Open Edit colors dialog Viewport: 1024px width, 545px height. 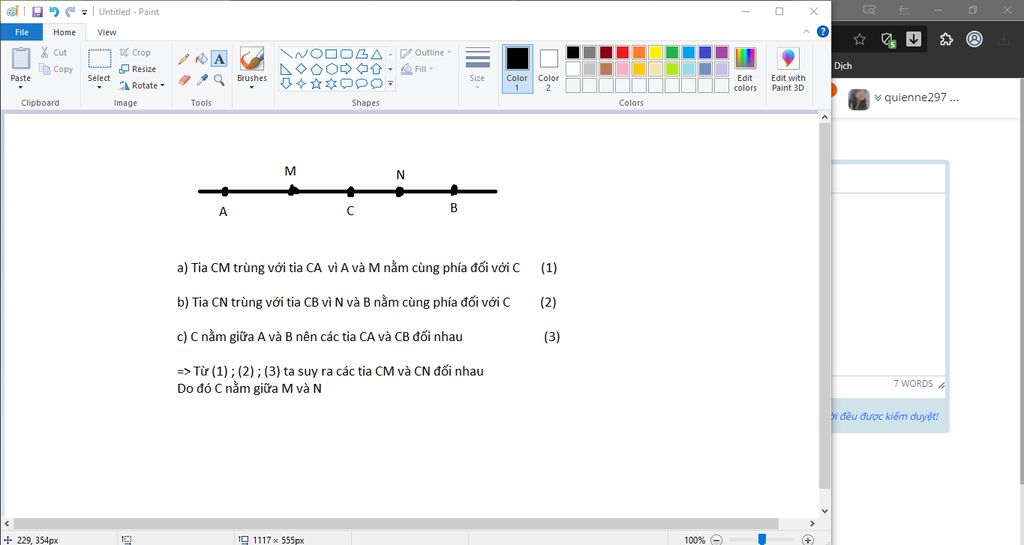(x=745, y=69)
